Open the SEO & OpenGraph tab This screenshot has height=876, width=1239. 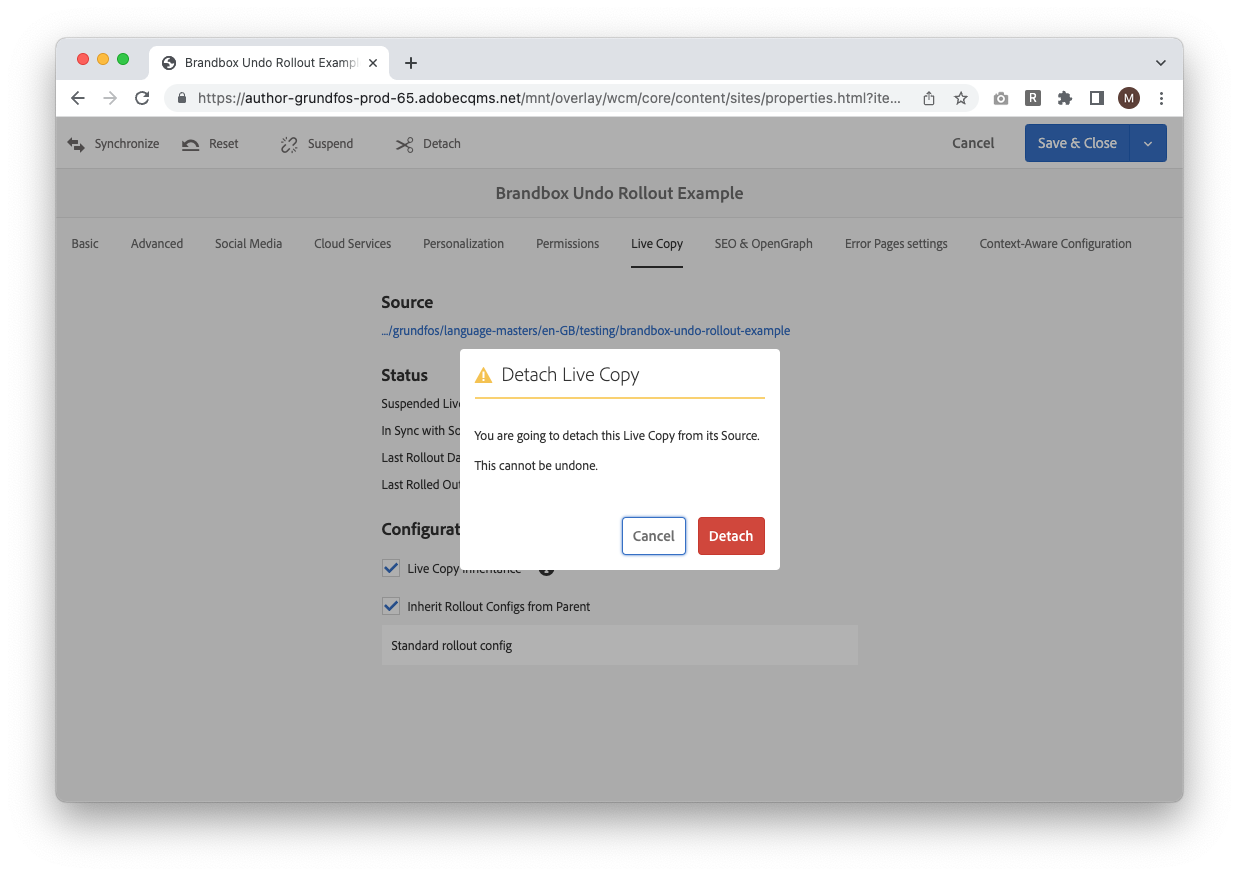(x=763, y=244)
